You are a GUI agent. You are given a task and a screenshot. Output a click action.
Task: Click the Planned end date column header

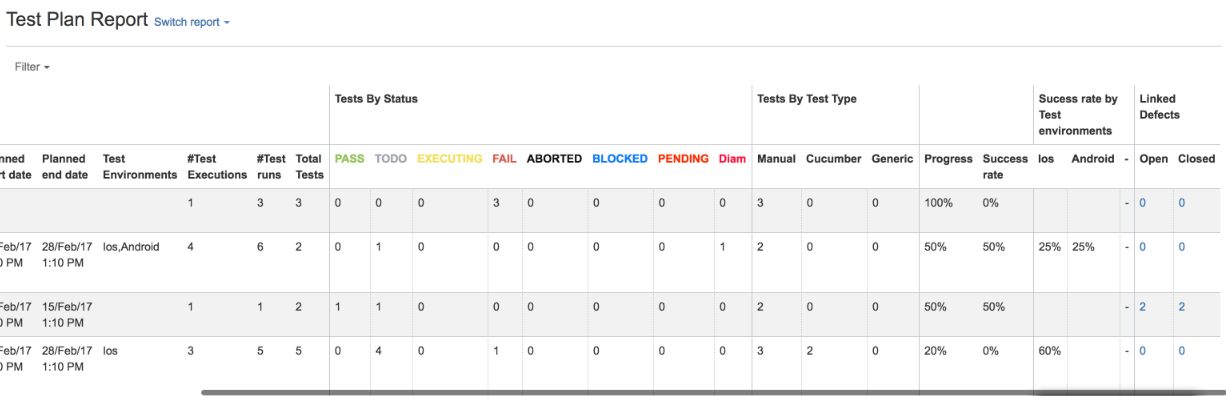click(67, 167)
